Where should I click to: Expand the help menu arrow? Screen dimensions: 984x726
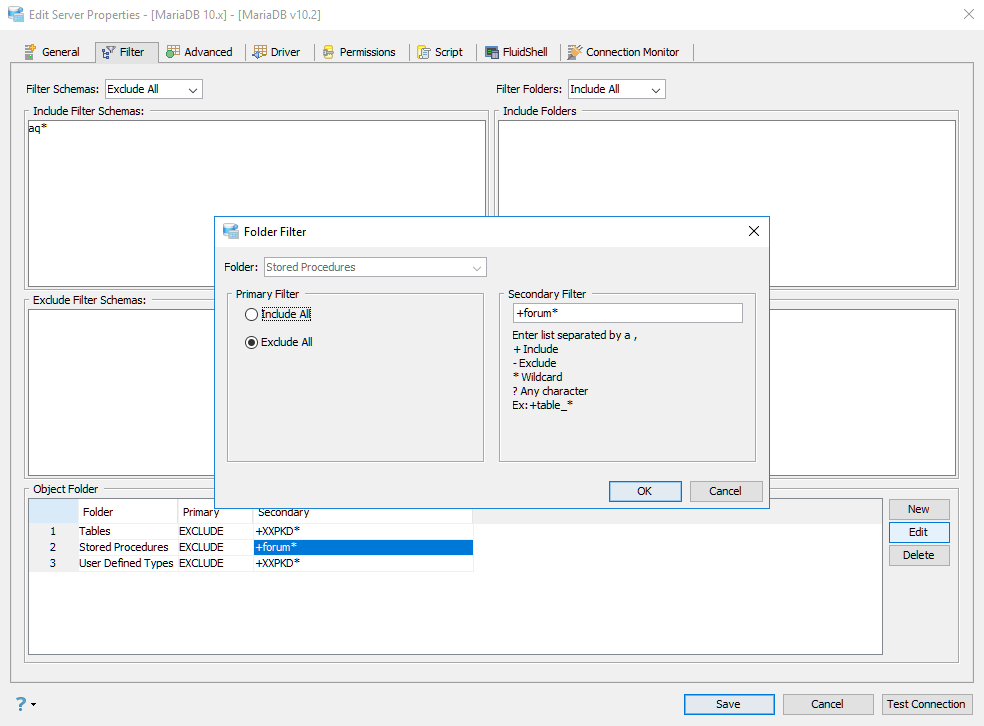pyautogui.click(x=33, y=705)
